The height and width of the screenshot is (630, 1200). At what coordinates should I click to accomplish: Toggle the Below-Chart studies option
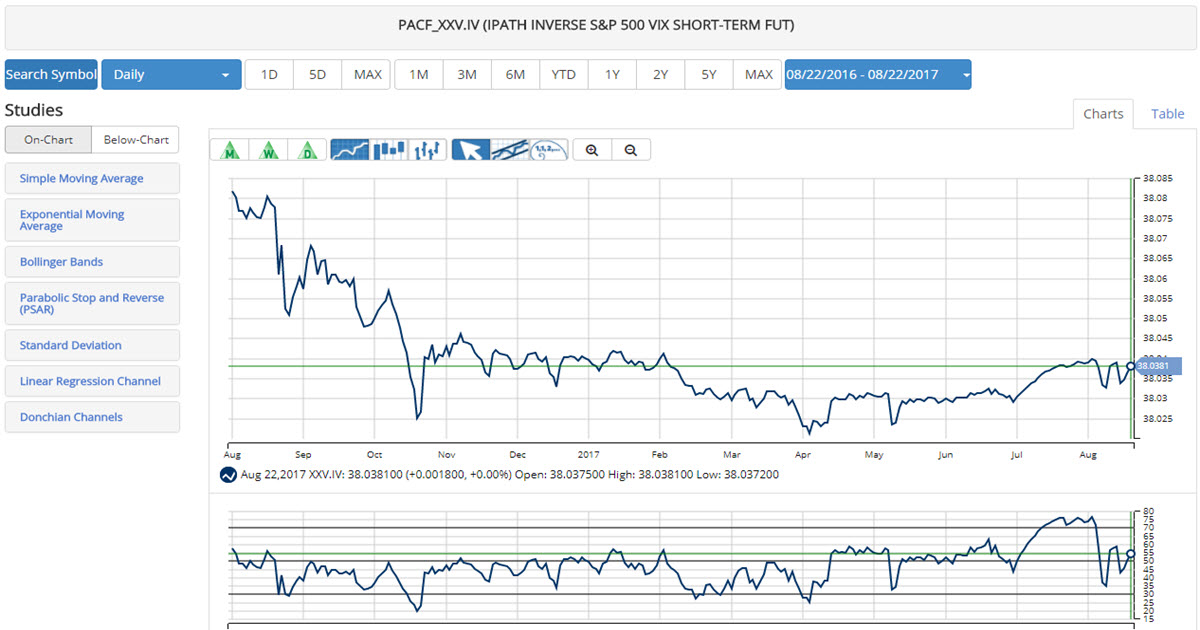coord(135,140)
